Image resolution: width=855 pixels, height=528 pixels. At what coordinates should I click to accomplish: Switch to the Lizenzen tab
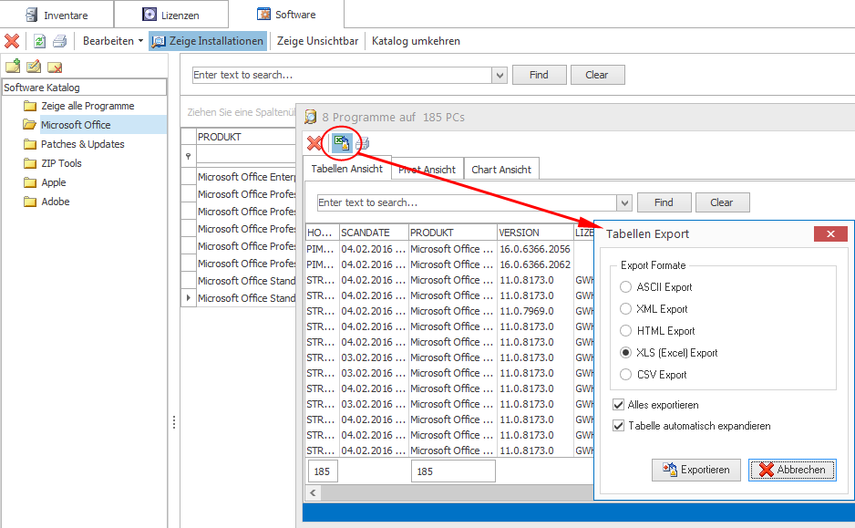[171, 15]
